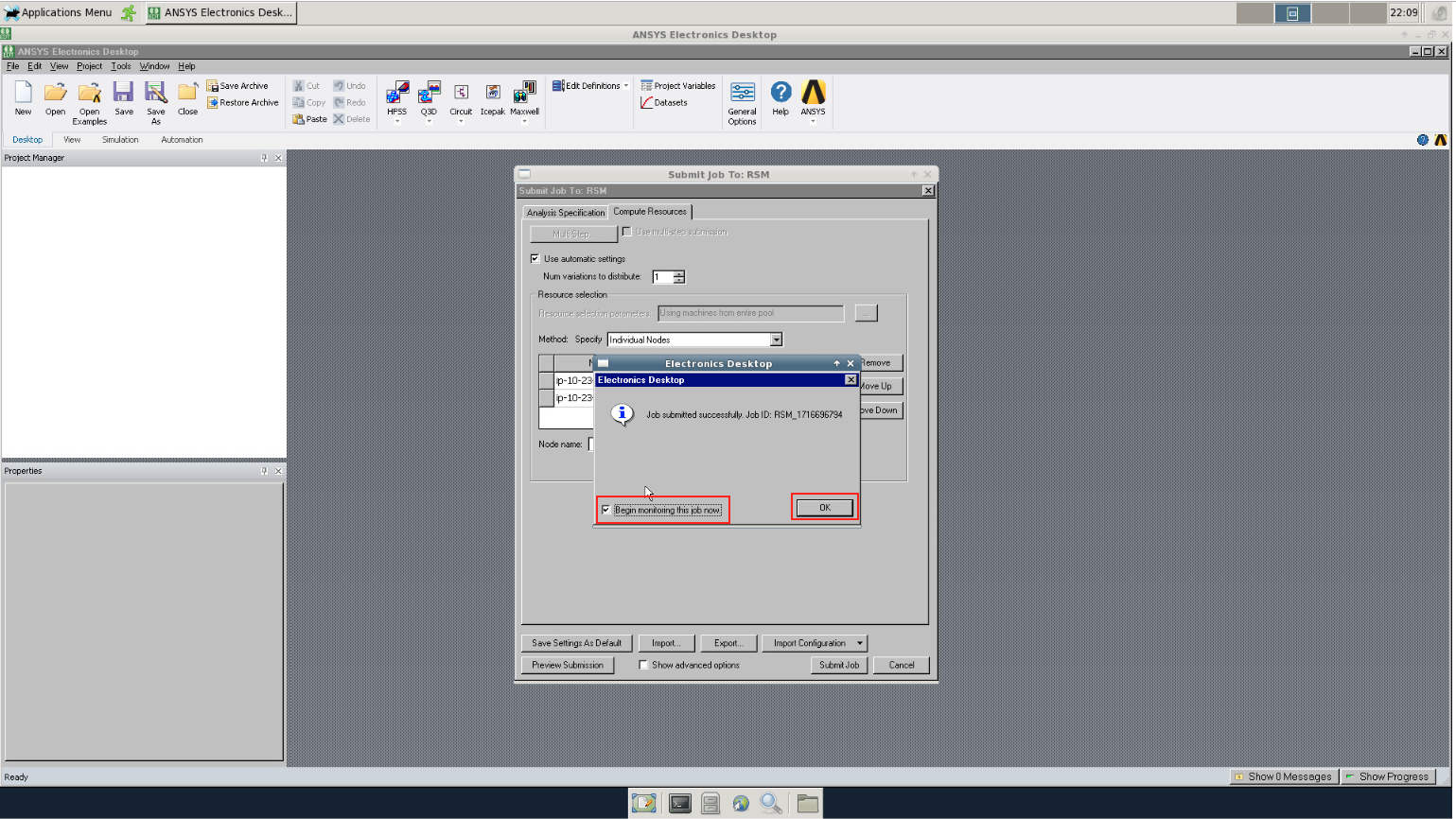Screen dimensions: 1456x819
Task: Expand the arrow below Q3D
Action: pos(430,121)
